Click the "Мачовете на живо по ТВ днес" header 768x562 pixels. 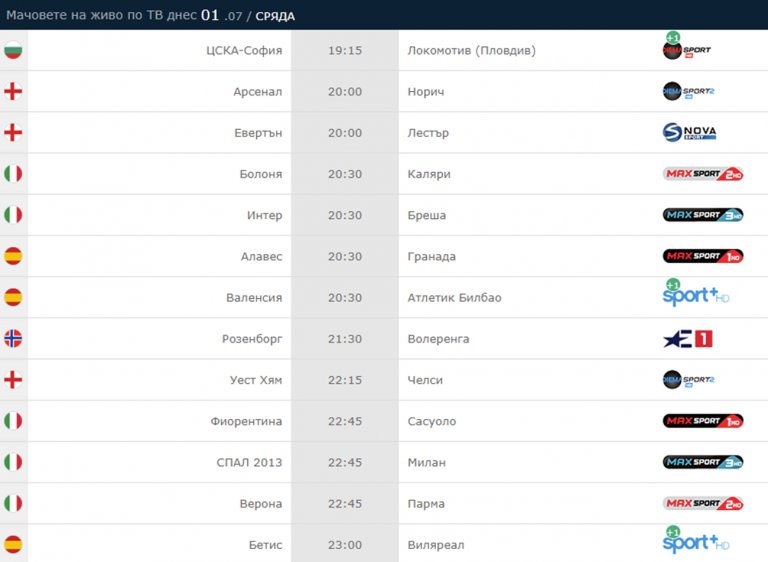tap(102, 15)
